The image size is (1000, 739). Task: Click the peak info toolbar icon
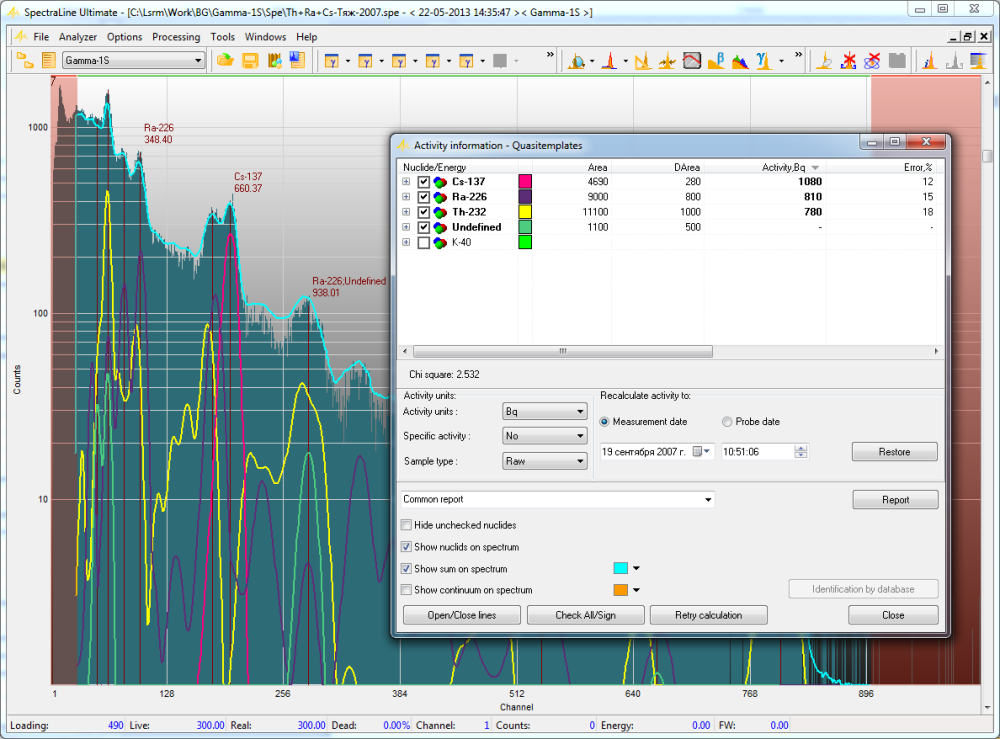point(930,61)
